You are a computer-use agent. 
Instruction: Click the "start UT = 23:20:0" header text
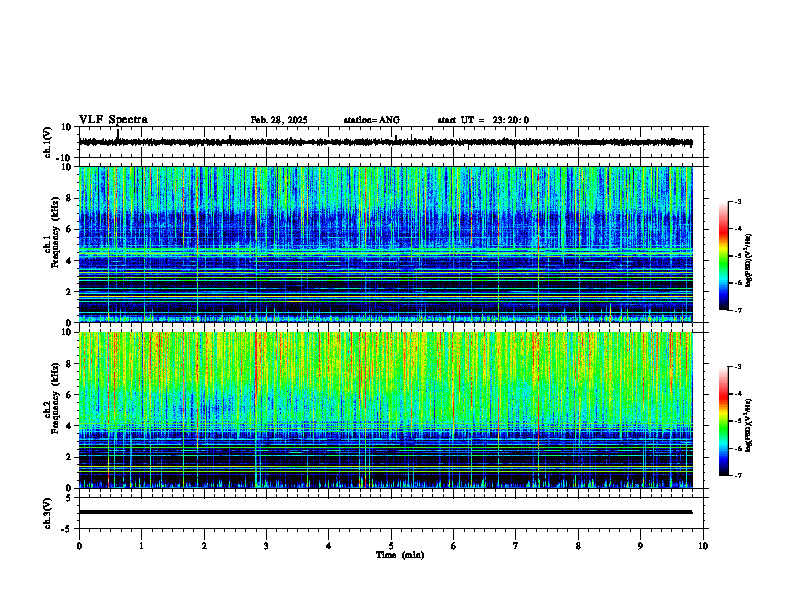(483, 120)
